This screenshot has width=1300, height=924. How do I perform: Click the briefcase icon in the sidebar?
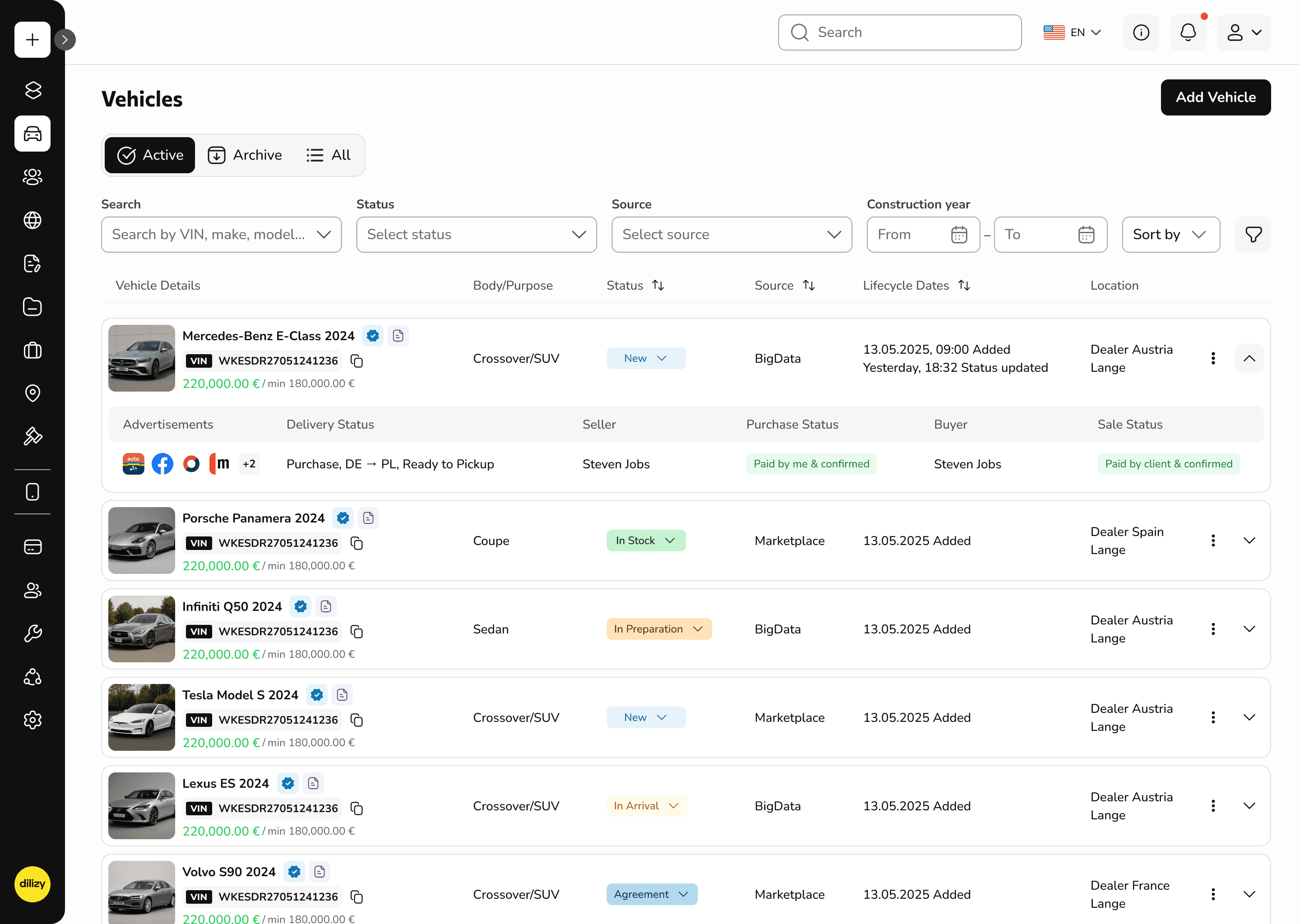pos(32,350)
